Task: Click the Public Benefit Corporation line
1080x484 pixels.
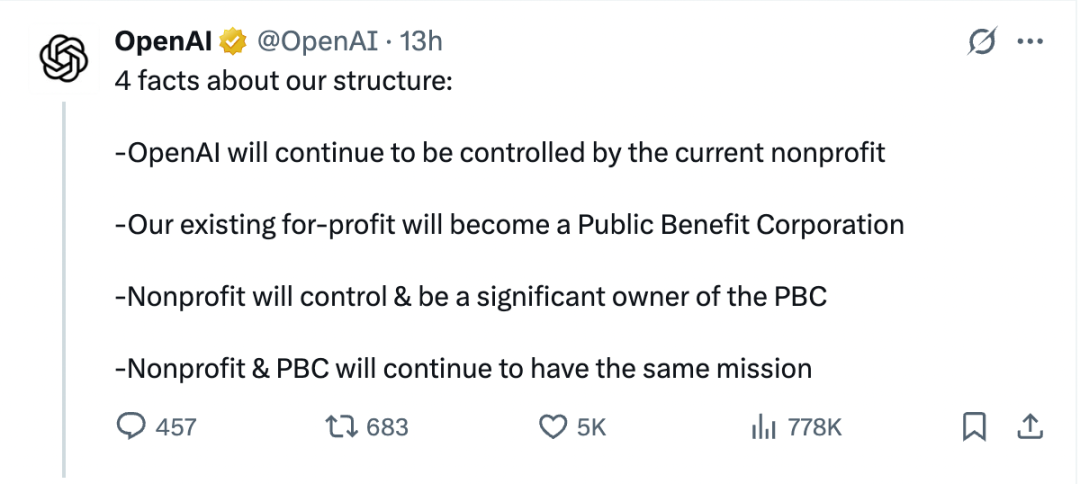Action: (x=510, y=225)
